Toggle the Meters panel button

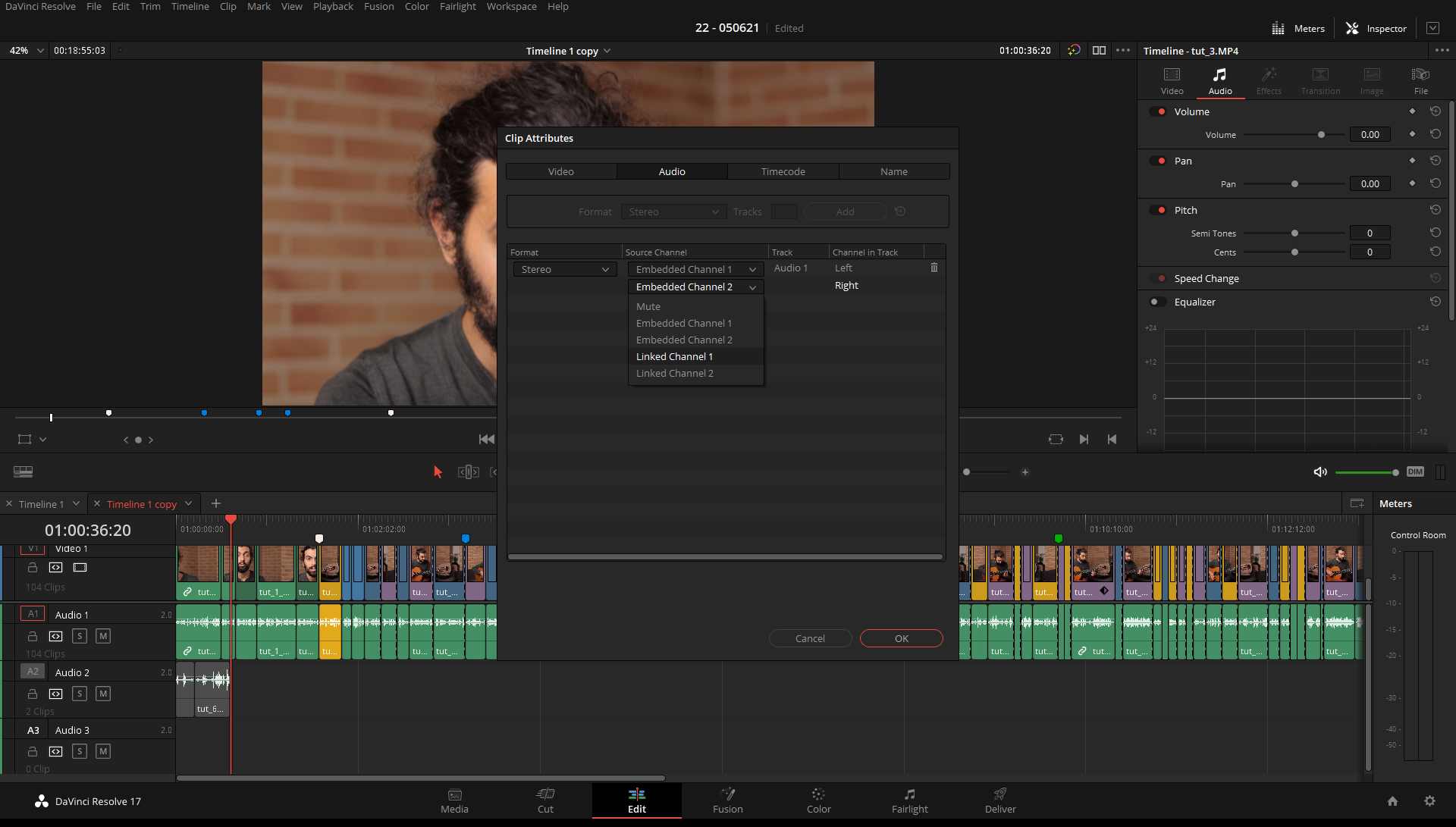[x=1298, y=28]
